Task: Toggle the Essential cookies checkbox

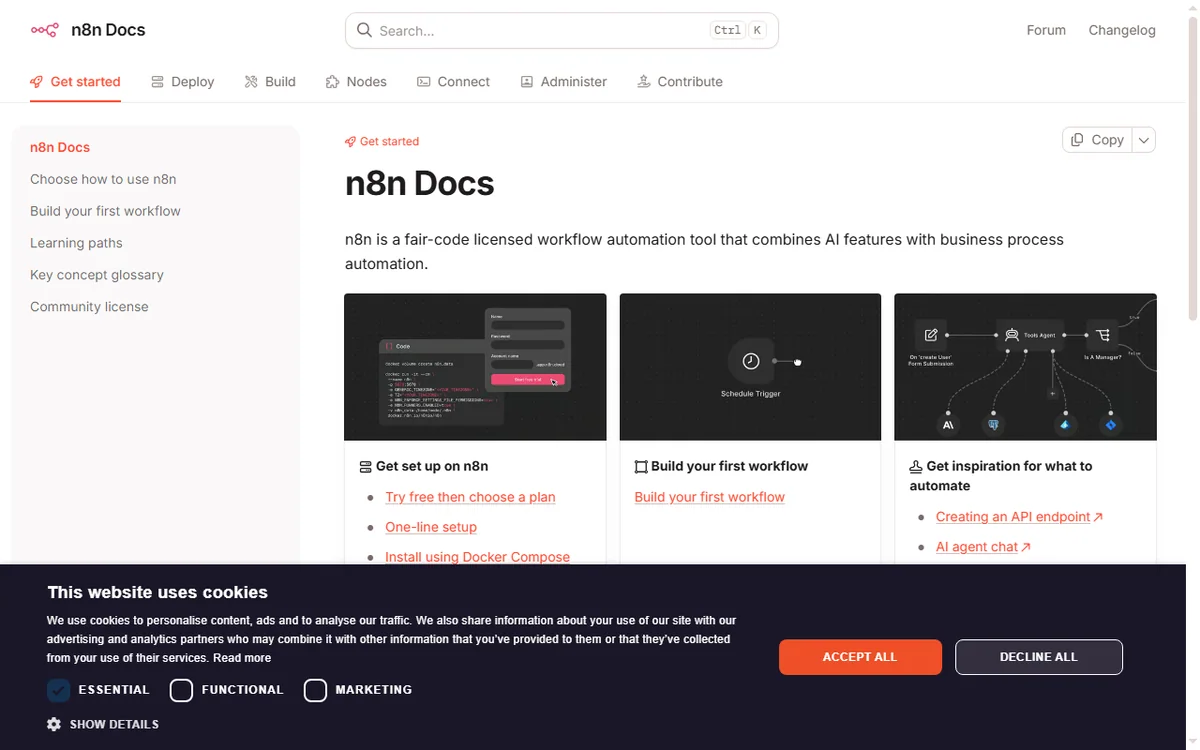Action: [x=58, y=690]
